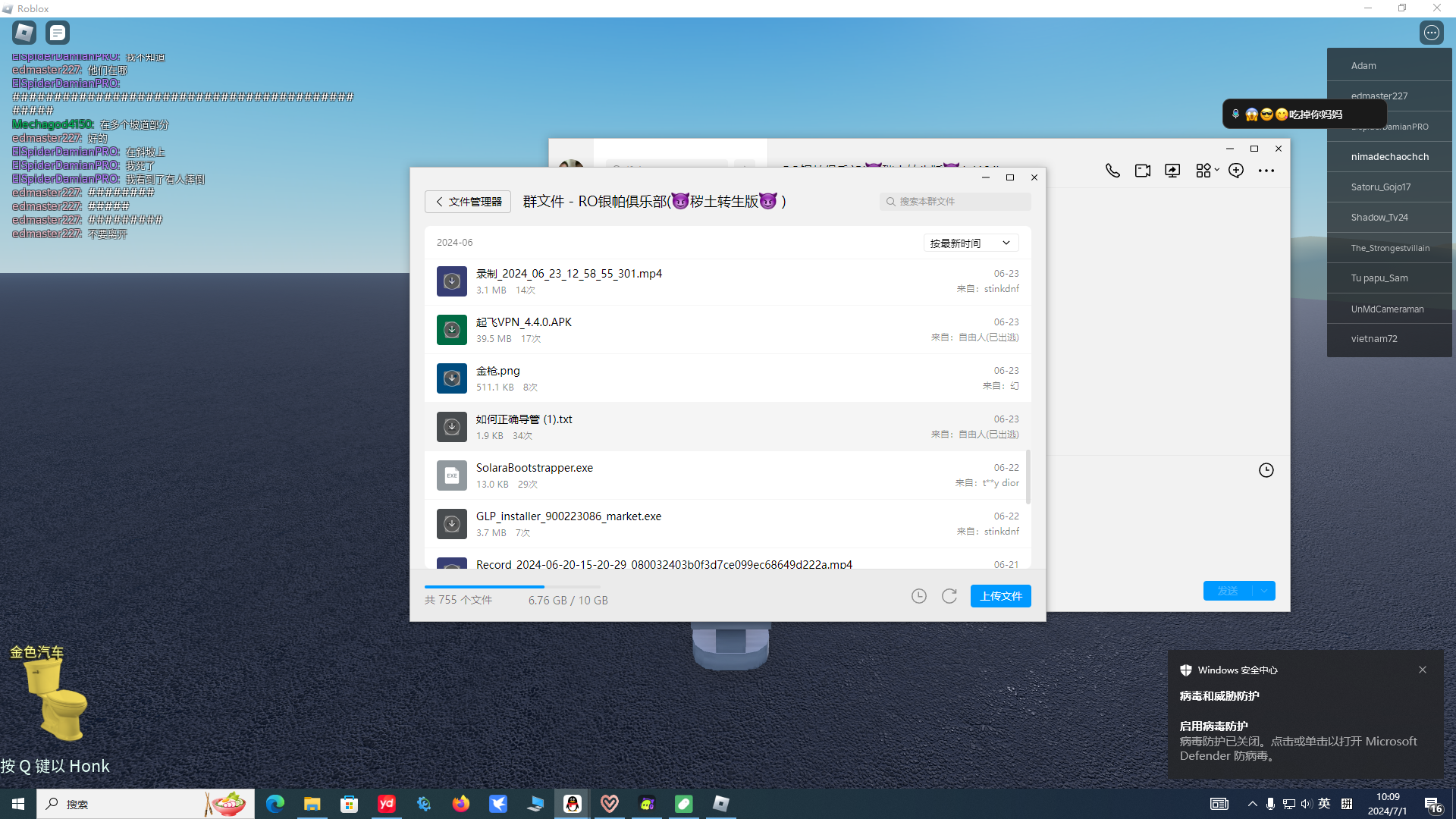Open the red yd app on taskbar
Screen dimensions: 1456x819
coord(387,804)
